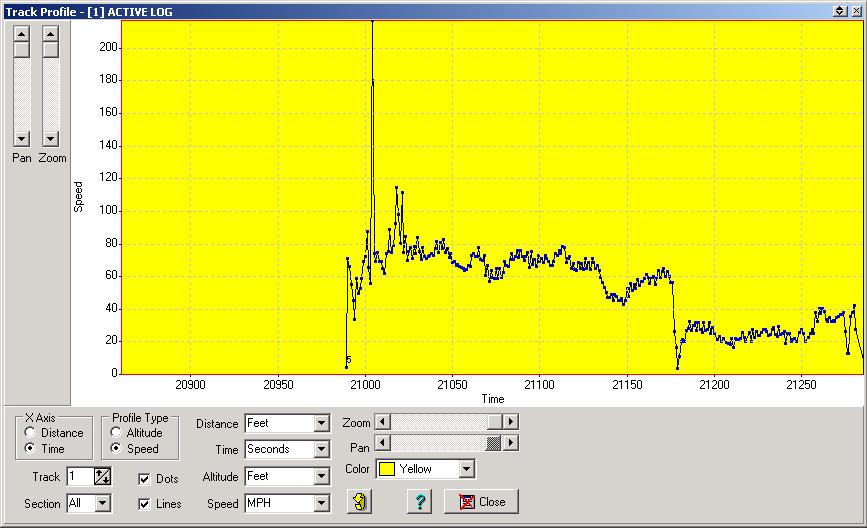Screen dimensions: 867x528
Task: Expand the Time units dropdown showing Seconds
Action: point(320,450)
